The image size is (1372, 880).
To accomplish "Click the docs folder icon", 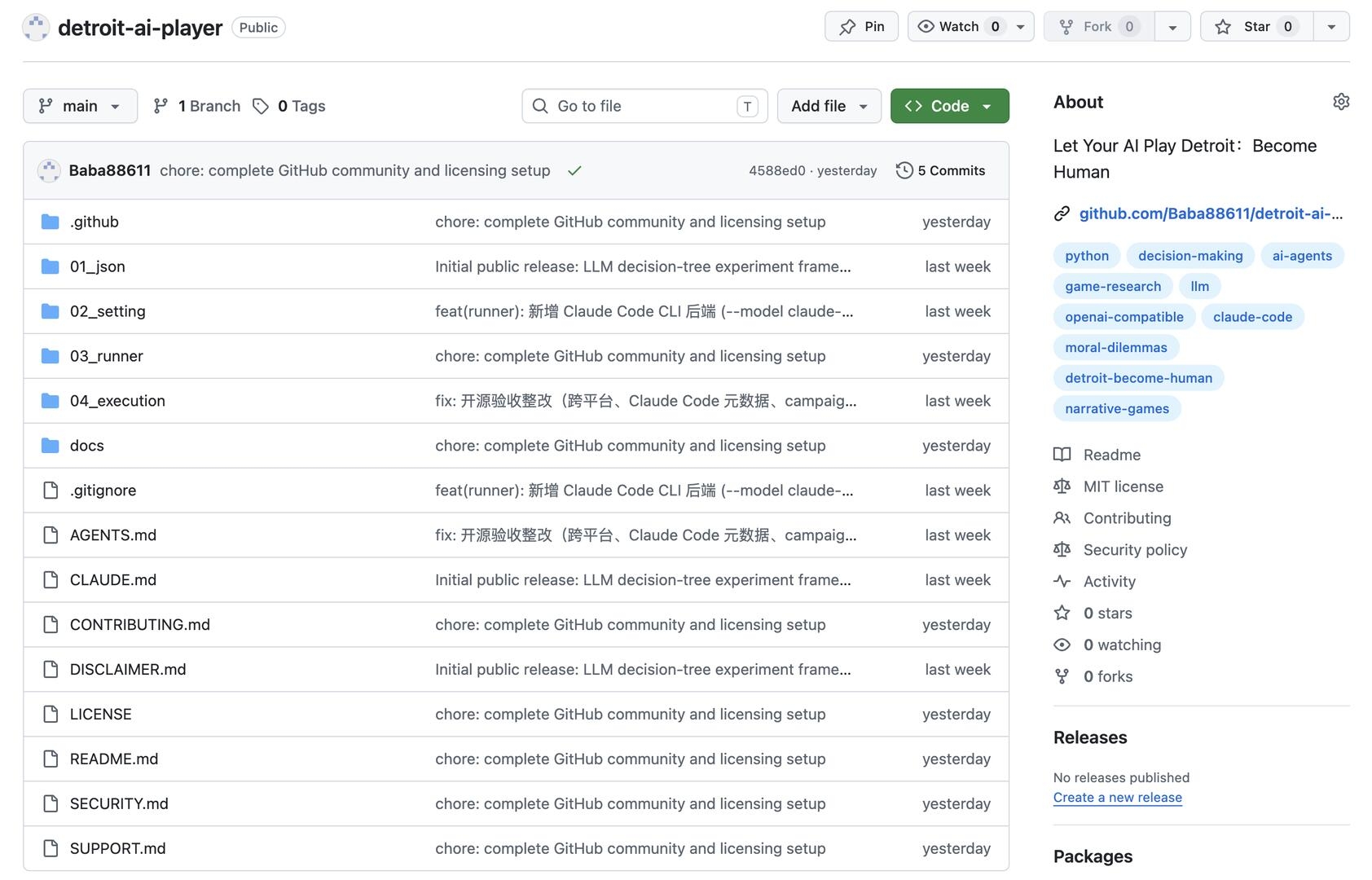I will (x=51, y=446).
